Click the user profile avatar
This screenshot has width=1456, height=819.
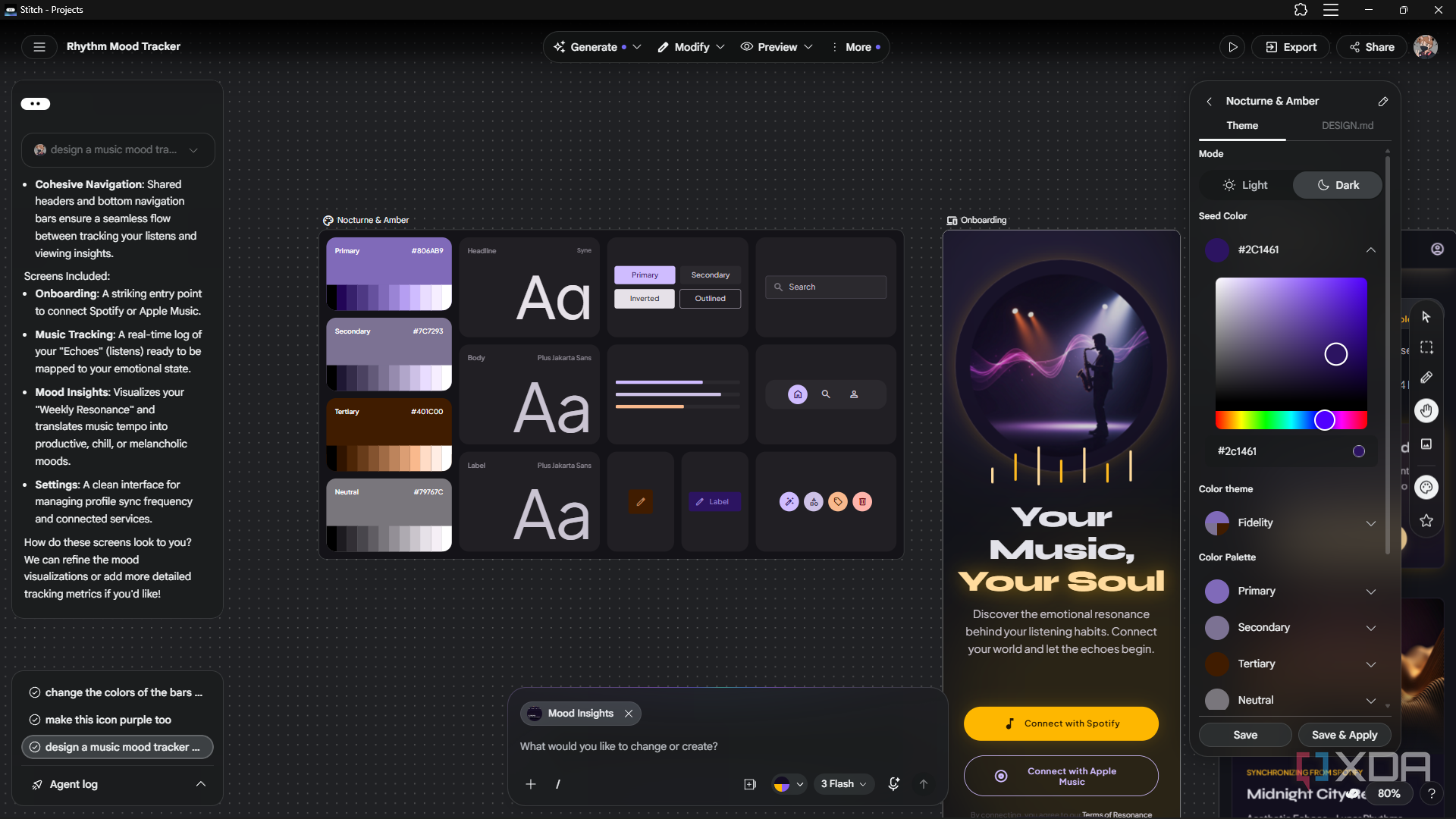[x=1426, y=47]
